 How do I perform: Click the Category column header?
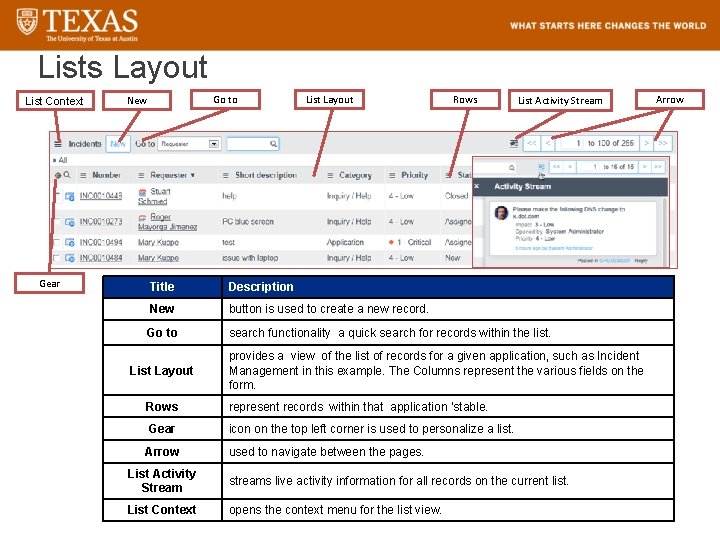tap(355, 175)
